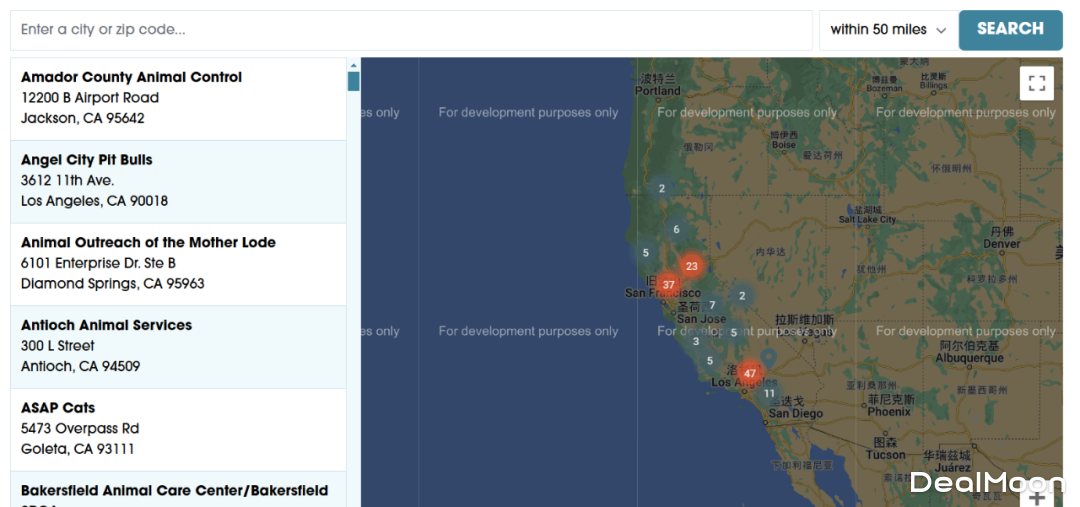
Task: Click the cluster marker labeled 7
Action: tap(712, 306)
